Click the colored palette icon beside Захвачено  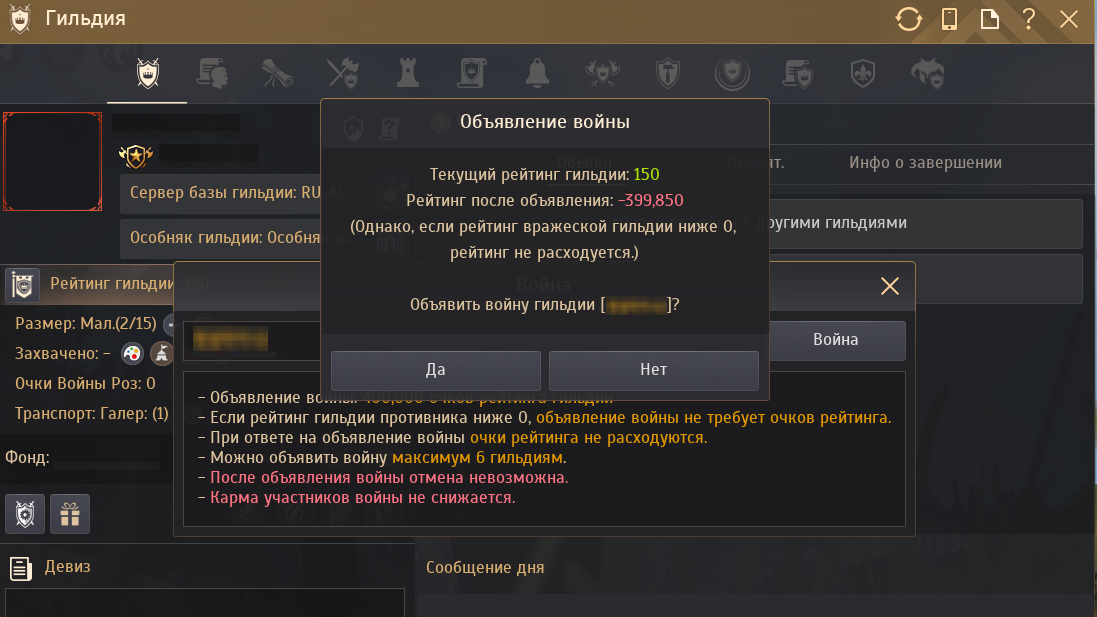click(132, 353)
